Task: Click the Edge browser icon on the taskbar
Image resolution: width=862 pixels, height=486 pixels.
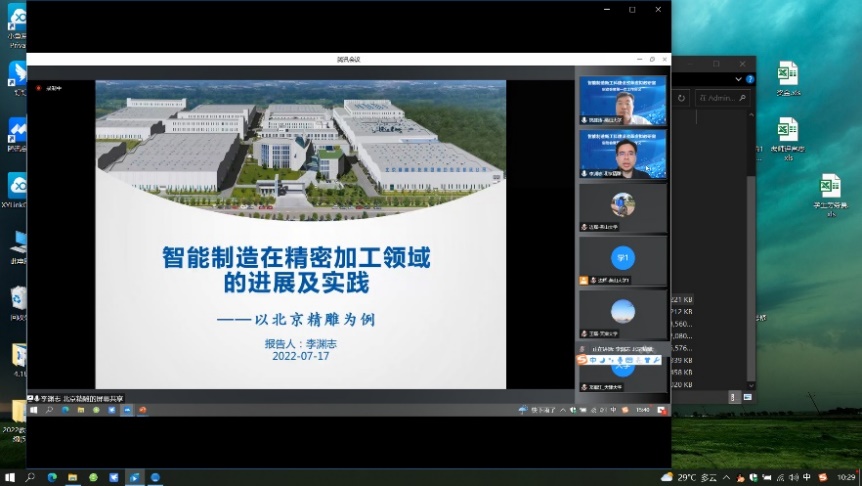Action: [51, 477]
